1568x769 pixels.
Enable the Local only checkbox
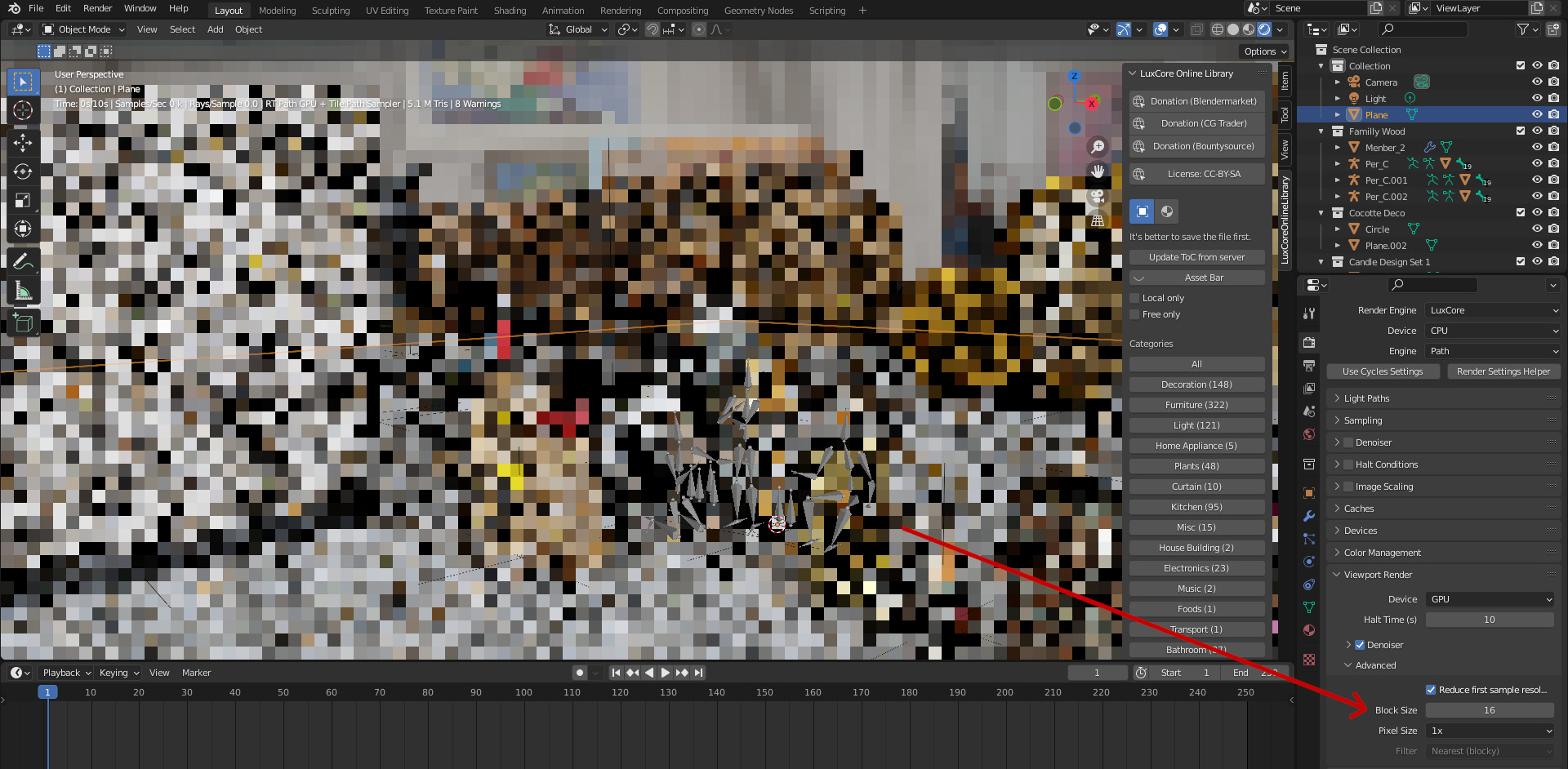click(x=1134, y=298)
